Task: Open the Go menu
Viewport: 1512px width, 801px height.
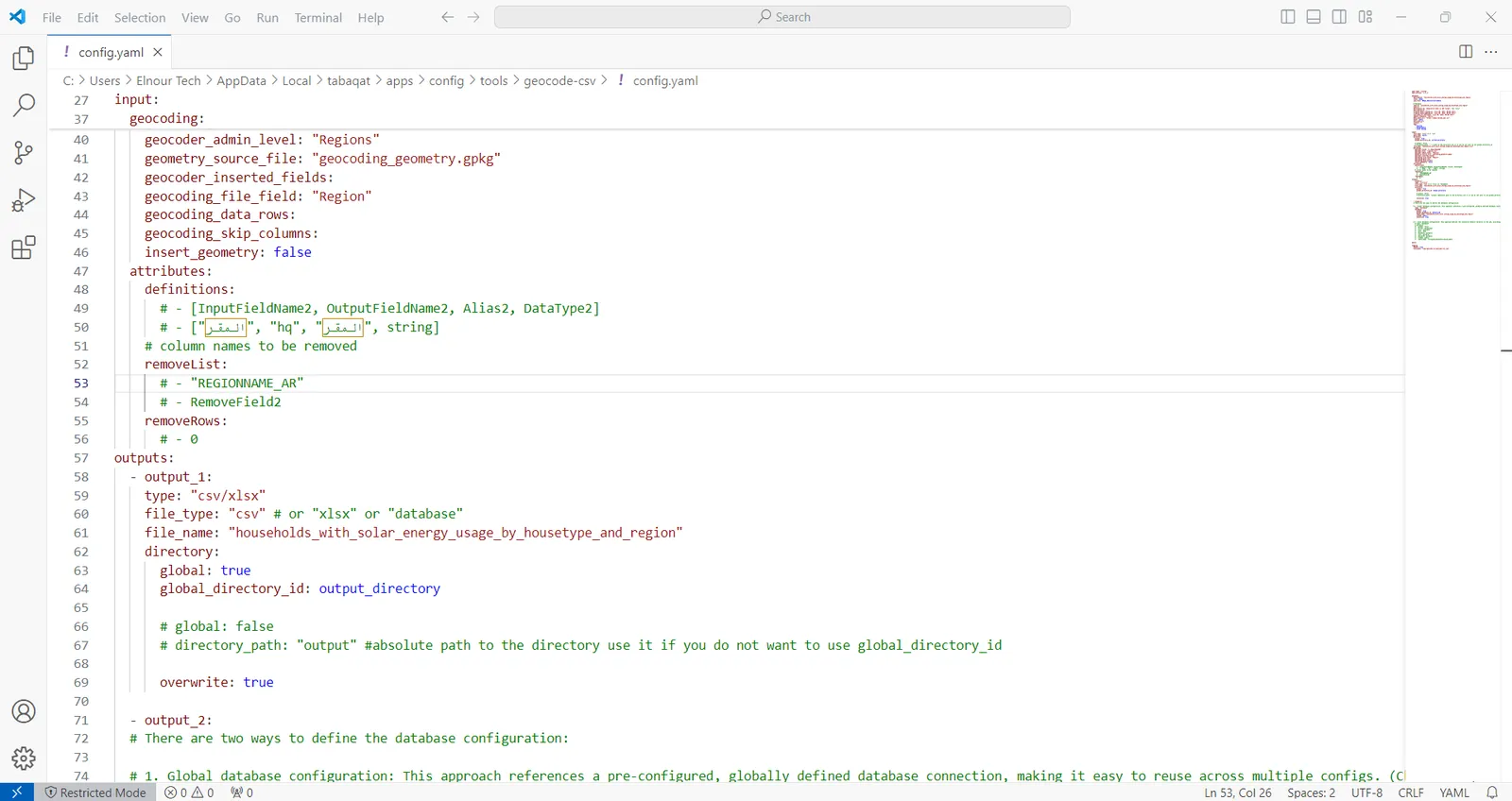Action: [x=232, y=17]
